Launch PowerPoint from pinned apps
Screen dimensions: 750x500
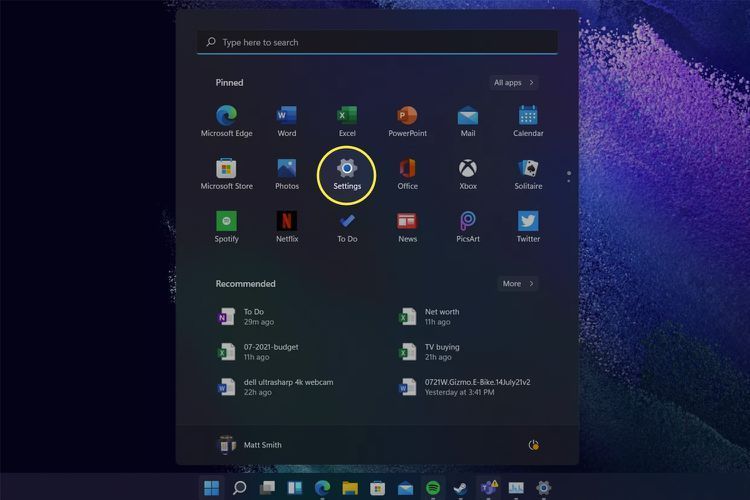coord(407,116)
